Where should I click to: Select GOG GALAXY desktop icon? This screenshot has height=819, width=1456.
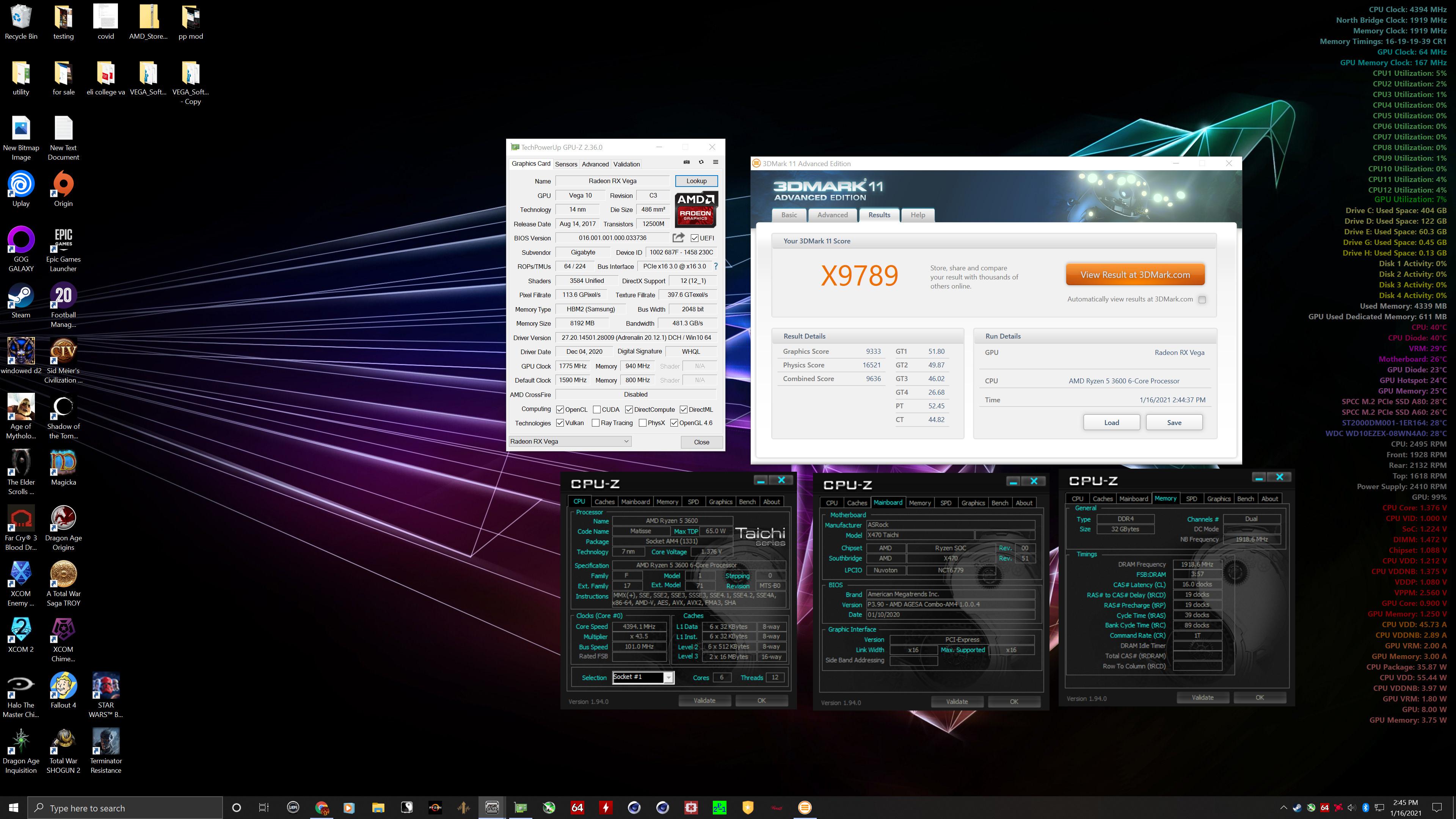tap(21, 249)
